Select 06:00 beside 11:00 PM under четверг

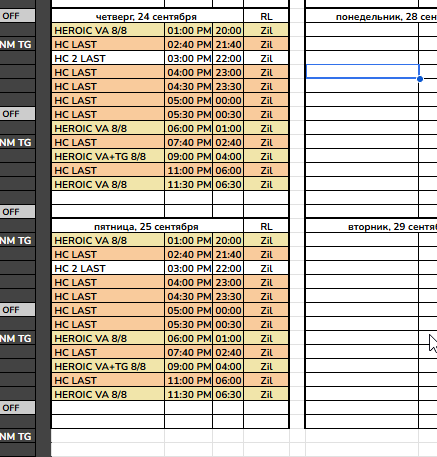pyautogui.click(x=228, y=170)
